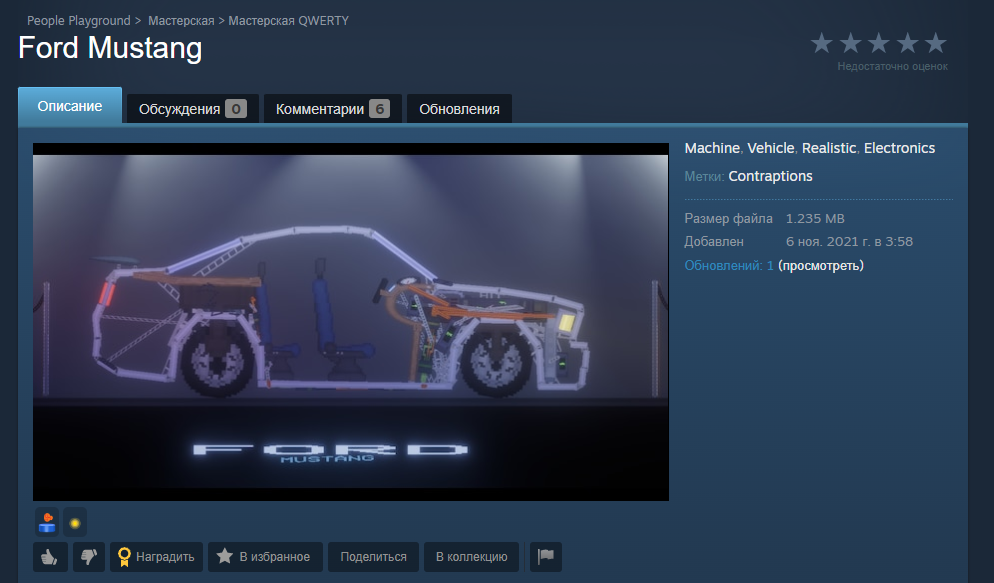Screen dimensions: 994x583
Task: Add item via В избранное button
Action: pos(265,556)
